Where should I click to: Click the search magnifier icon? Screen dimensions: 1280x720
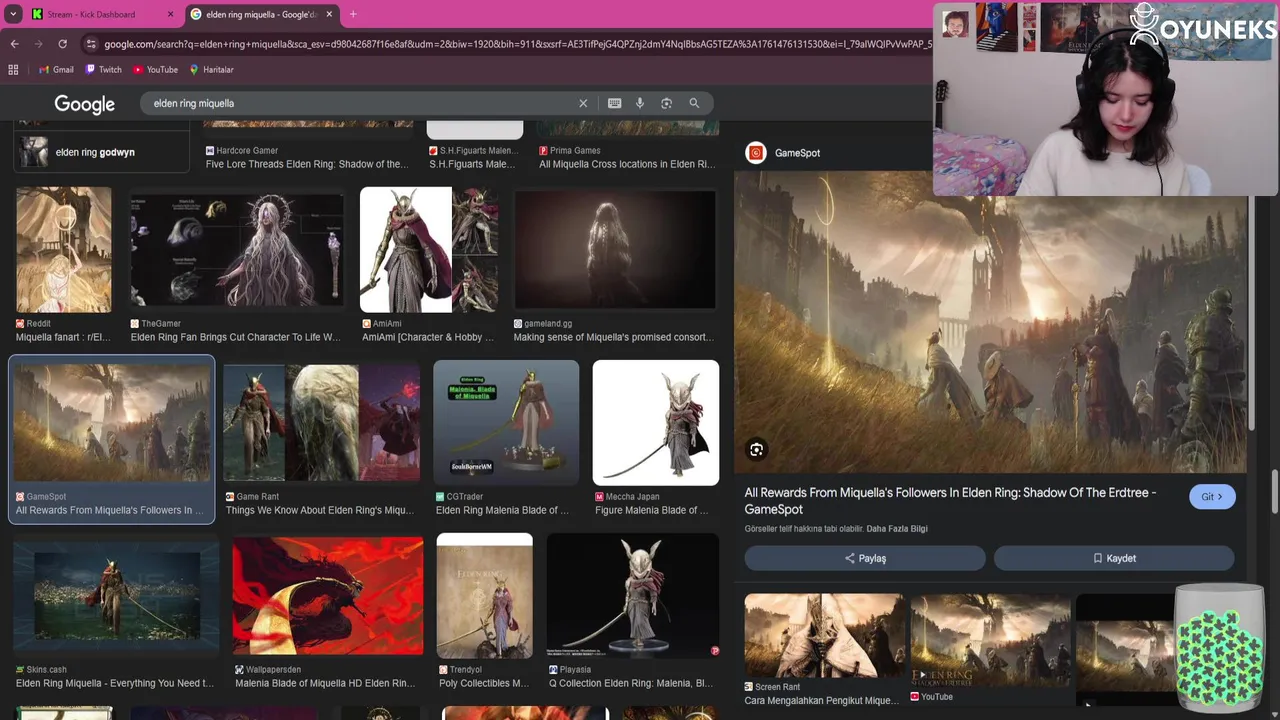(694, 103)
